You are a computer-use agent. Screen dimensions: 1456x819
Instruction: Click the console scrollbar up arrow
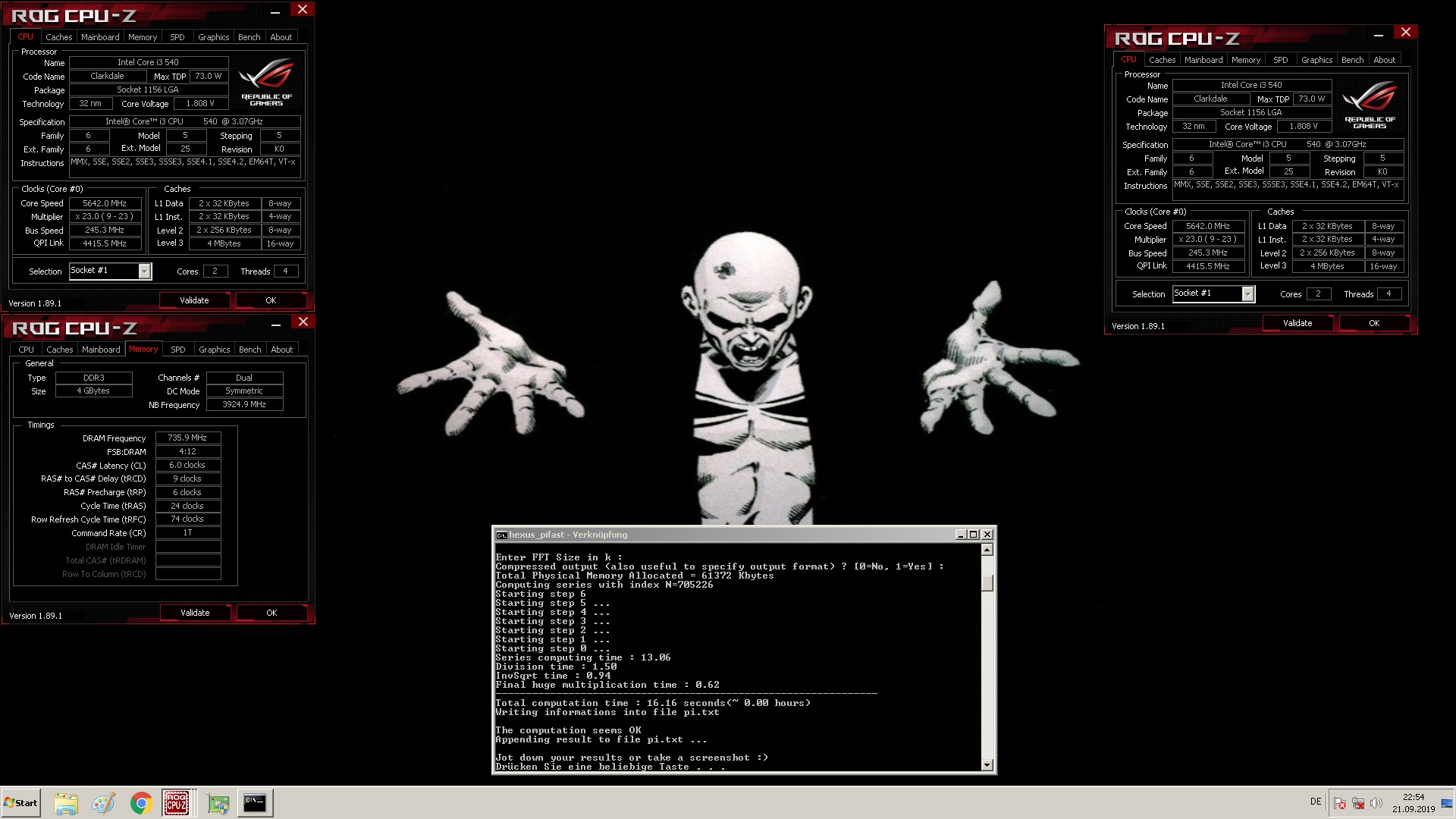pyautogui.click(x=987, y=550)
